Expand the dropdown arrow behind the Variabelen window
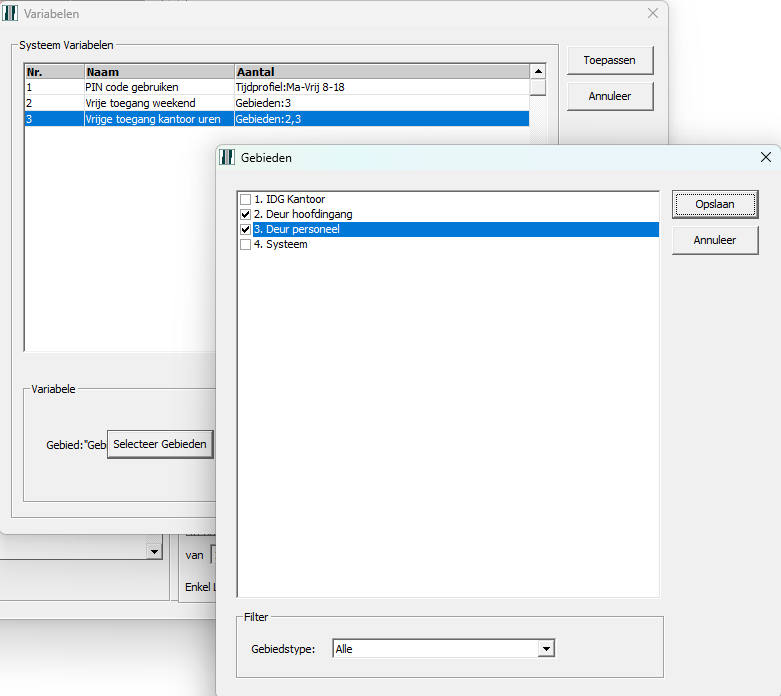 point(154,551)
